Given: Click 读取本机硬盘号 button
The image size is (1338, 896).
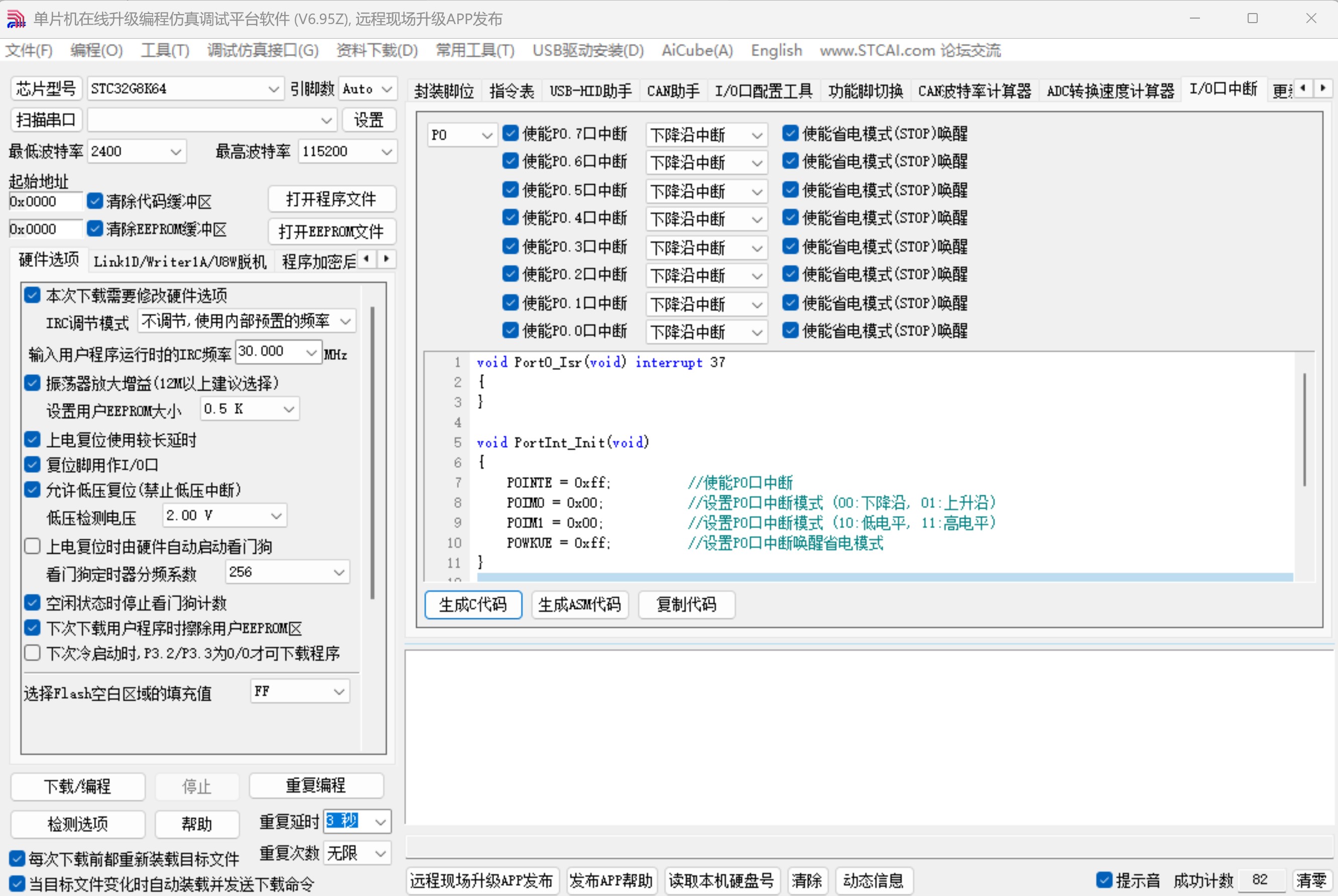Looking at the screenshot, I should click(x=721, y=880).
